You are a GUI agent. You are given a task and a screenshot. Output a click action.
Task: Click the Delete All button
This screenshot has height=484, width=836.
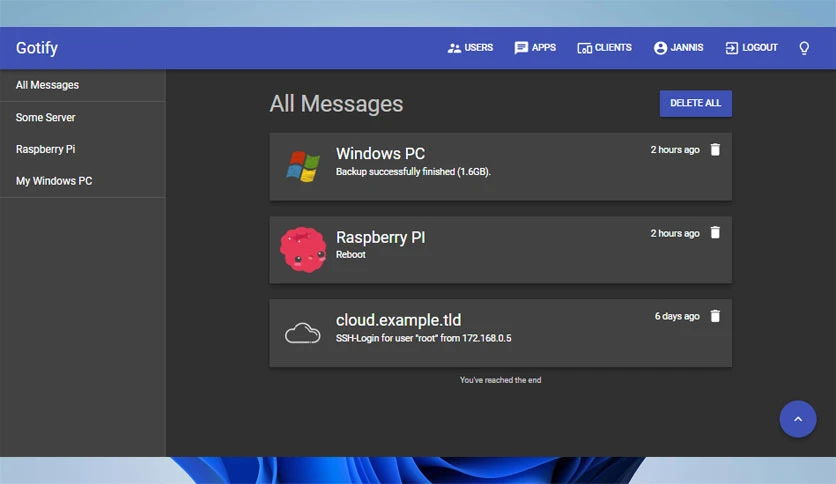[x=695, y=103]
